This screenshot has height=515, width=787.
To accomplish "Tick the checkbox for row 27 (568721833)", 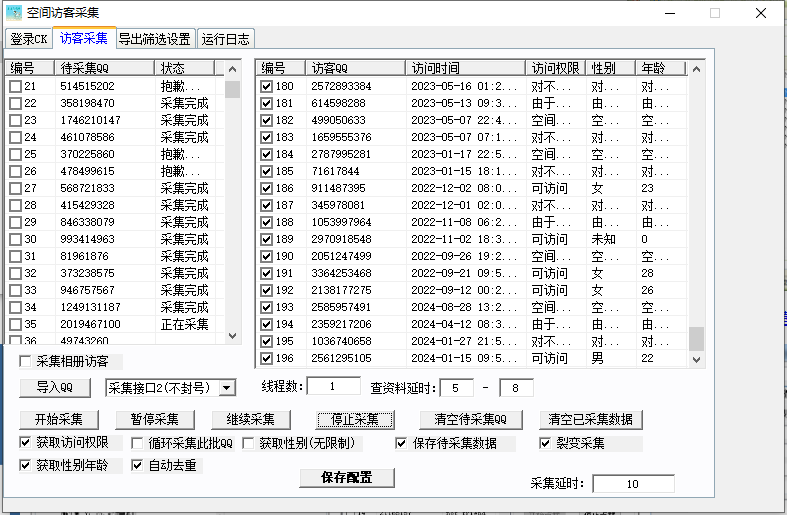I will click(x=16, y=188).
